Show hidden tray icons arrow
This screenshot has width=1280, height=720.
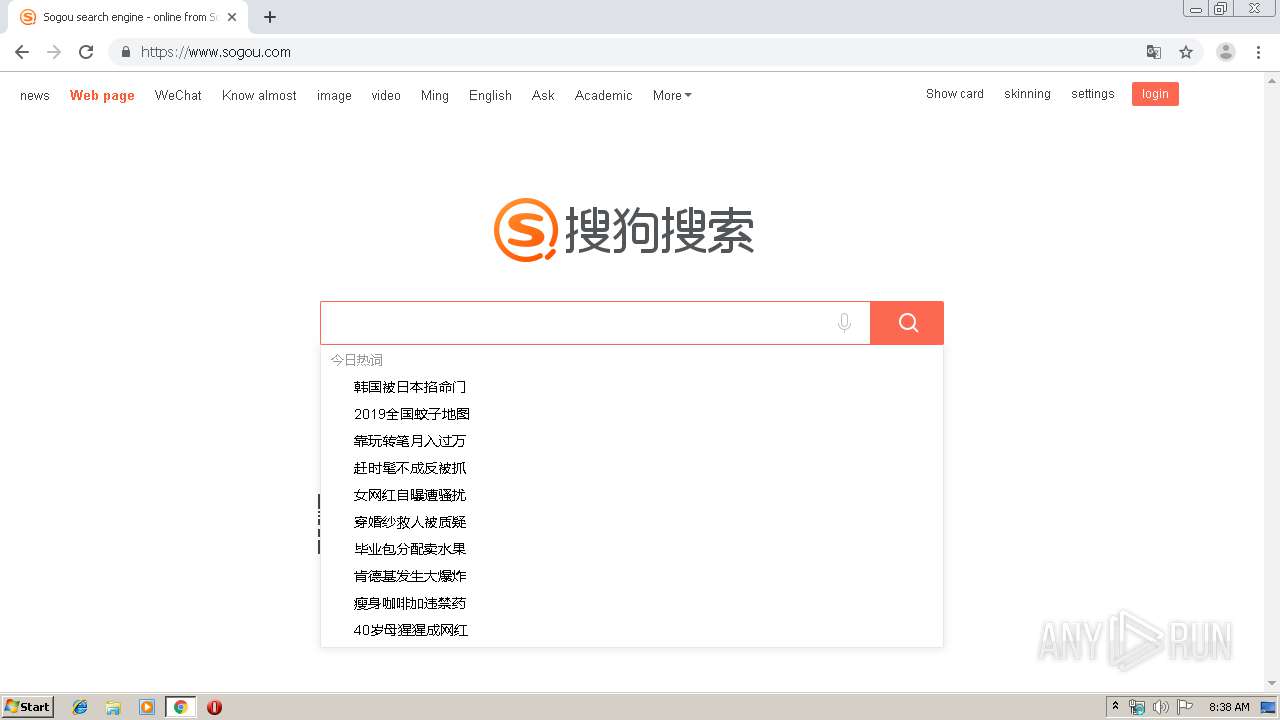coord(1115,707)
